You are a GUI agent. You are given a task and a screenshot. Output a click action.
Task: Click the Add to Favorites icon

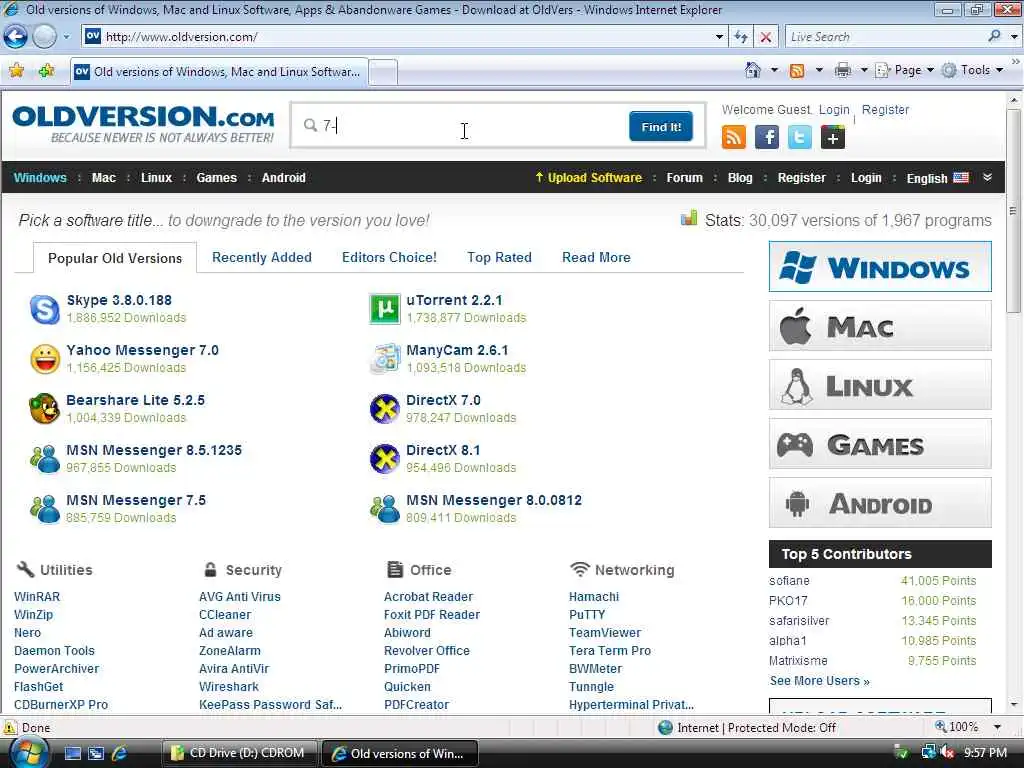point(46,71)
